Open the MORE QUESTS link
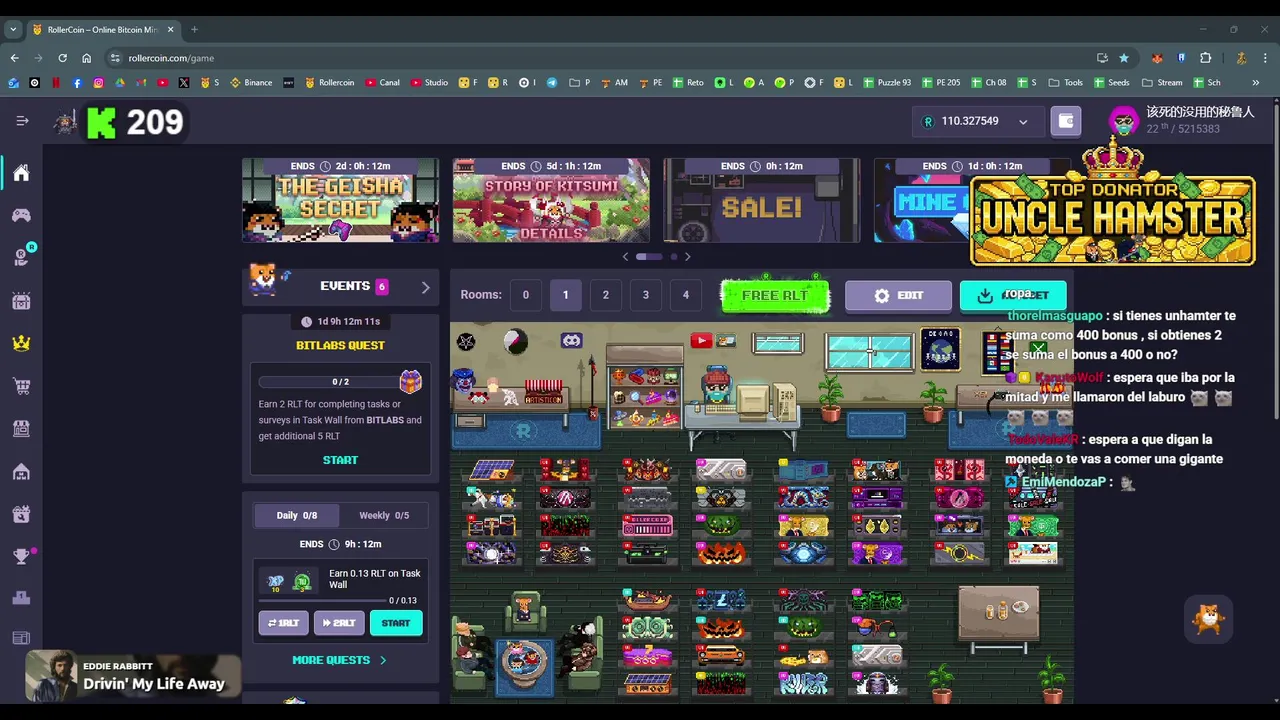Viewport: 1280px width, 720px height. (x=339, y=660)
